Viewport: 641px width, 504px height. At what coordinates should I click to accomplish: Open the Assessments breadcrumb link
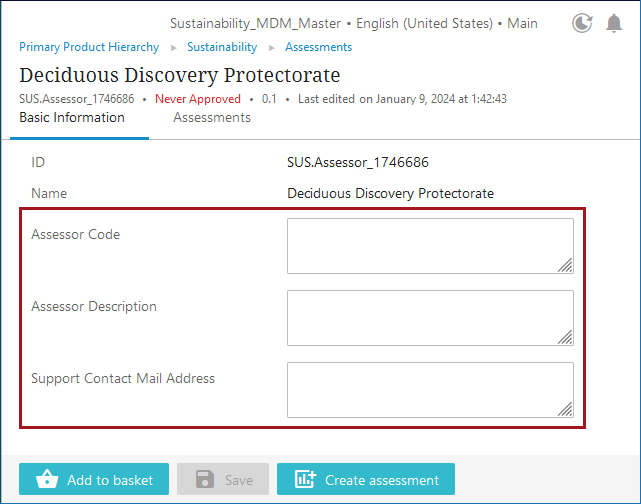[x=318, y=47]
